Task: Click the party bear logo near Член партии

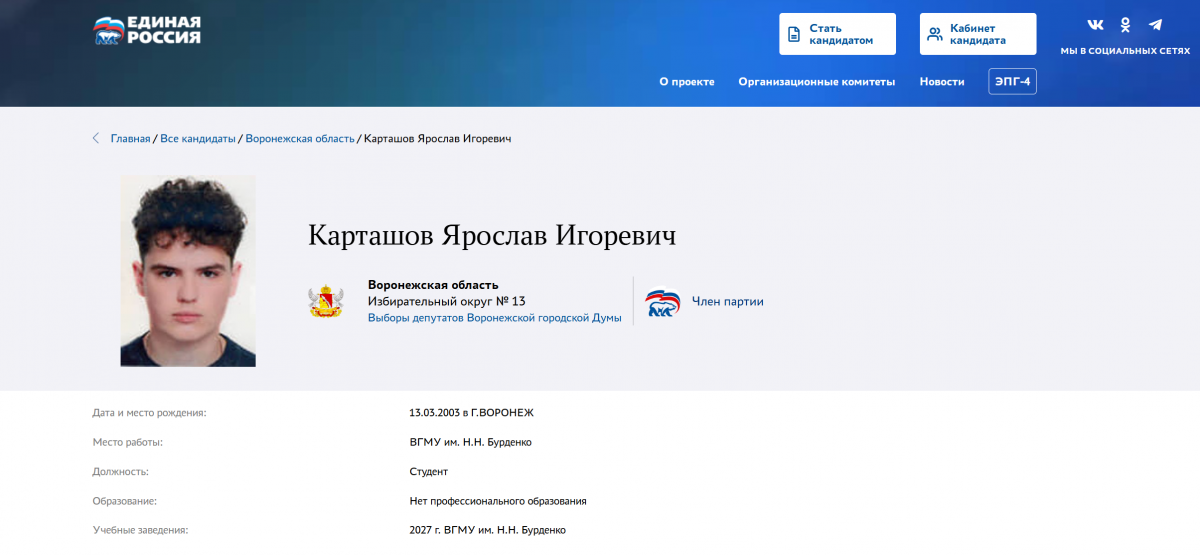Action: point(662,302)
